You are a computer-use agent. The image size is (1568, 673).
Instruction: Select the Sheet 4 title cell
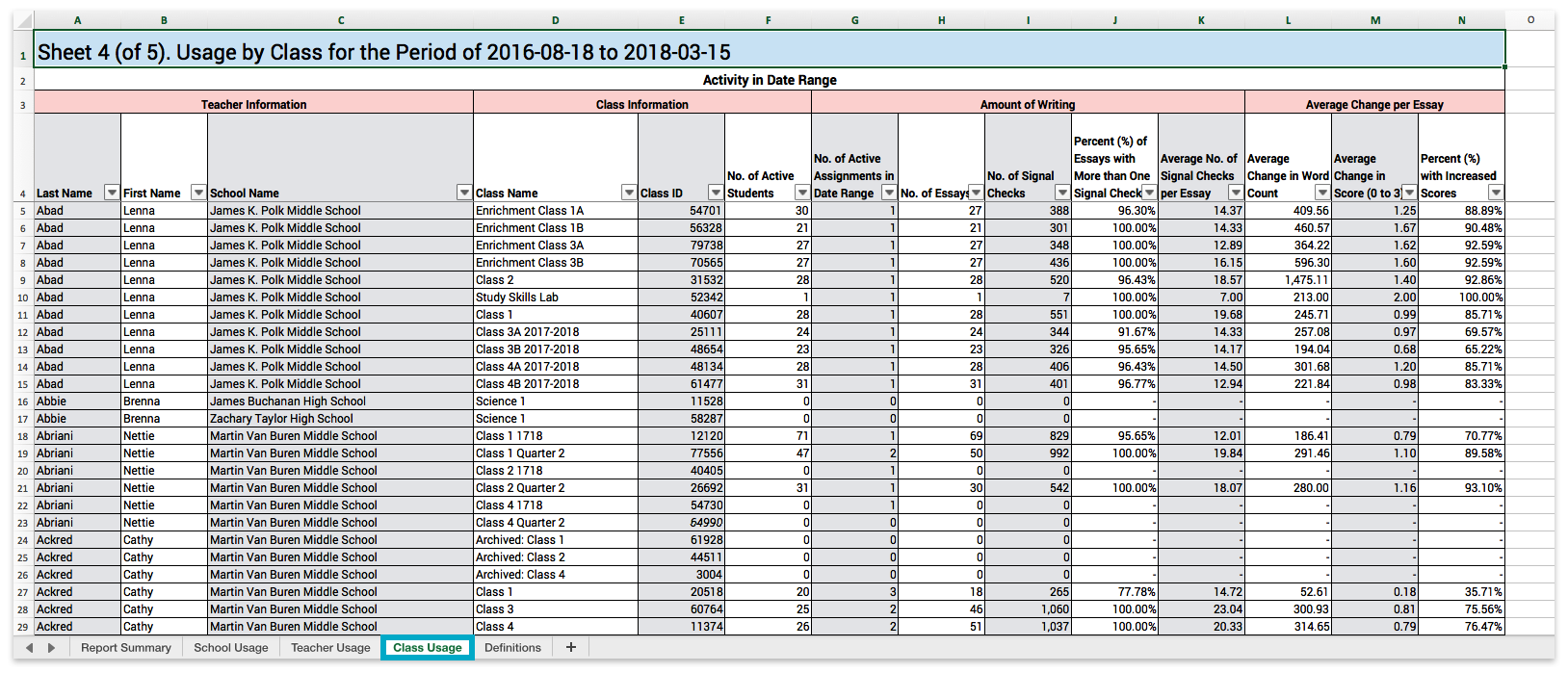click(770, 49)
